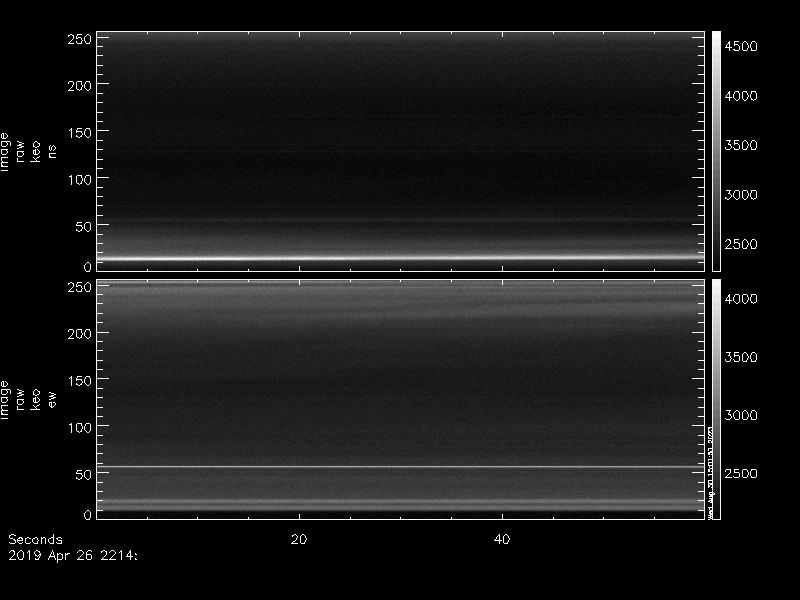Click the rotated 'Image raw keo ns' axis title
The height and width of the screenshot is (600, 800).
click(x=28, y=152)
